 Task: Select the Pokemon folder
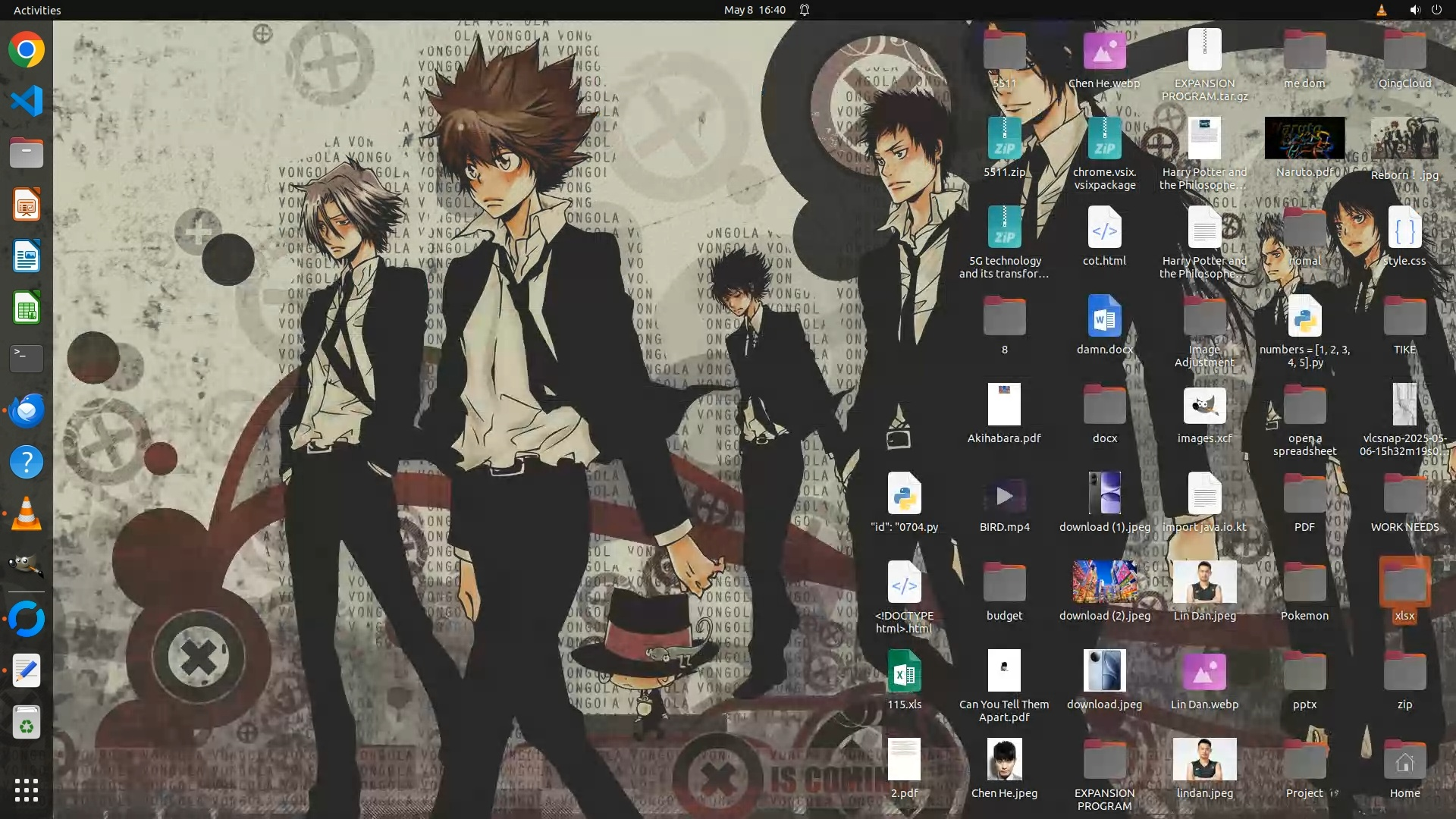(1304, 583)
